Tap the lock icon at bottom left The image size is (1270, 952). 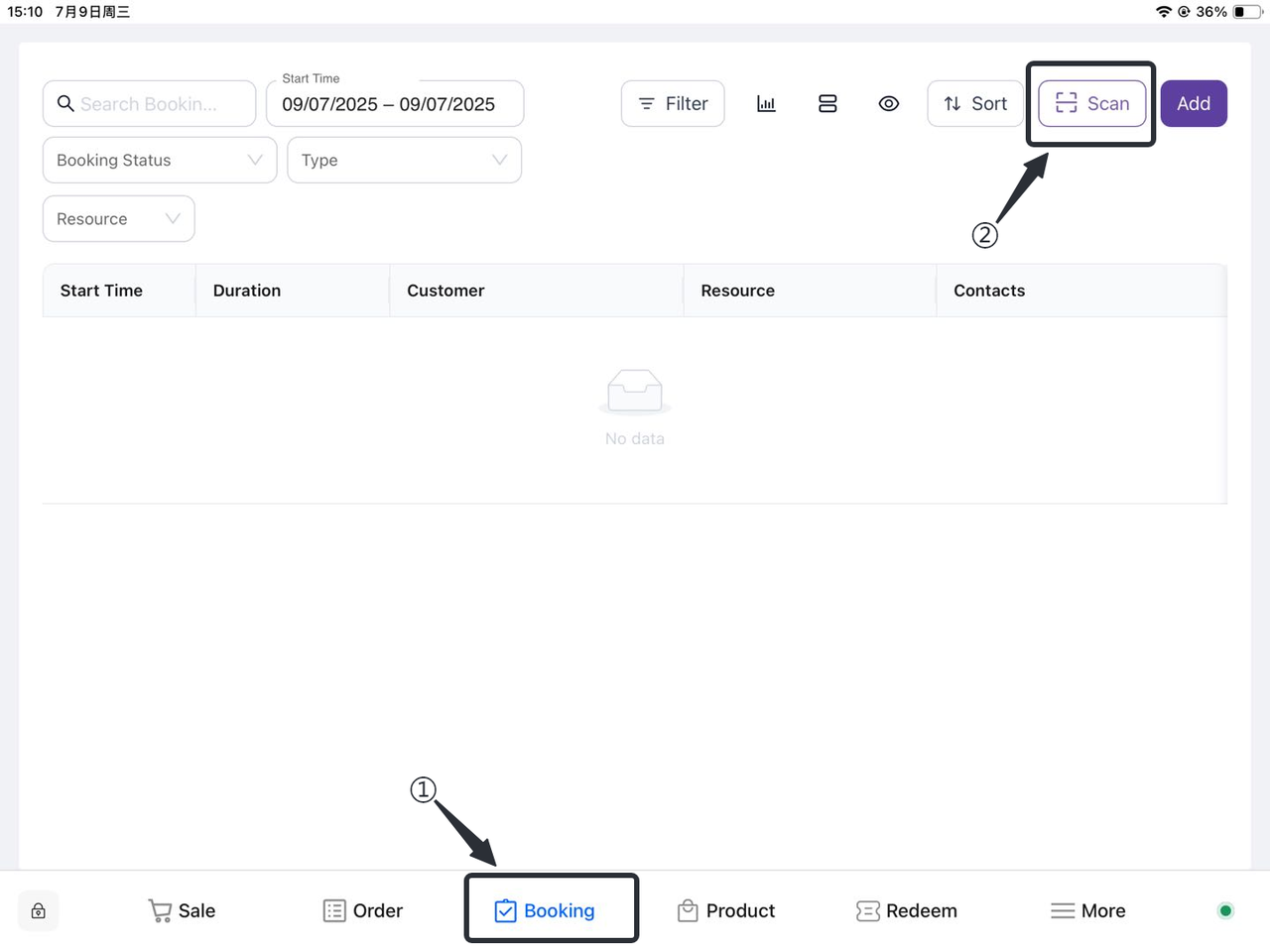click(x=39, y=911)
